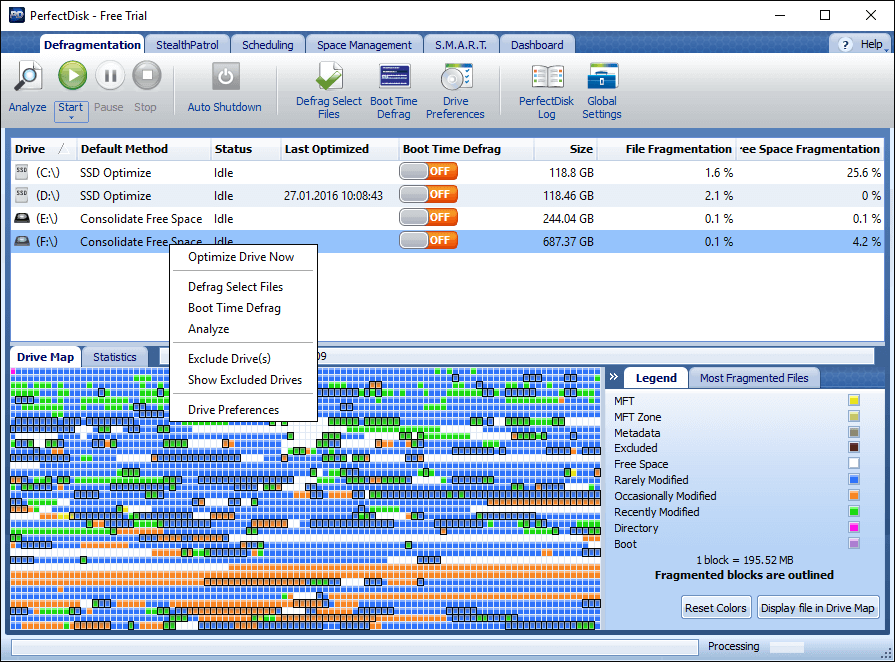Viewport: 895px width, 662px height.
Task: Open Global Settings toolbox icon
Action: coord(602,76)
